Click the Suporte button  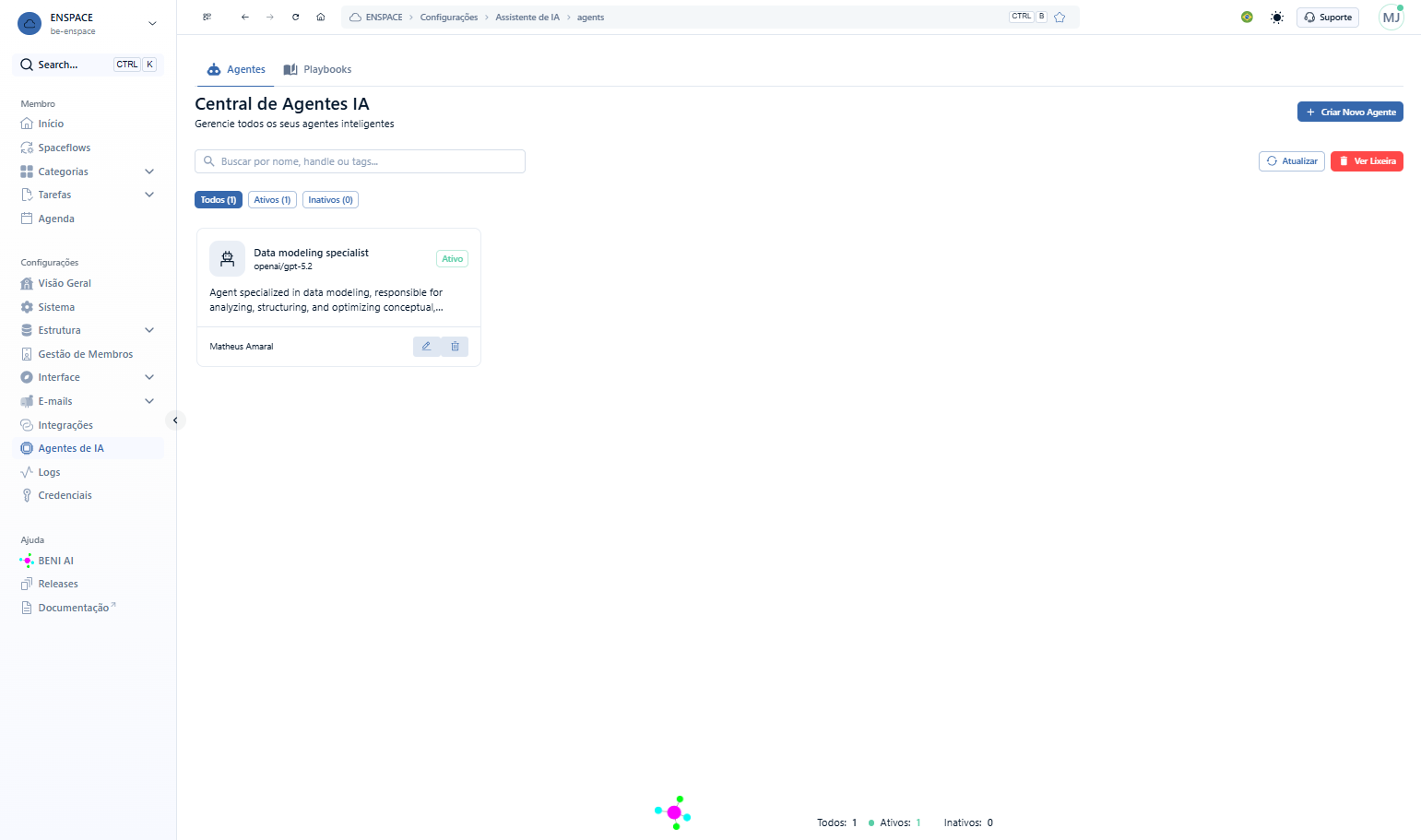pyautogui.click(x=1328, y=18)
